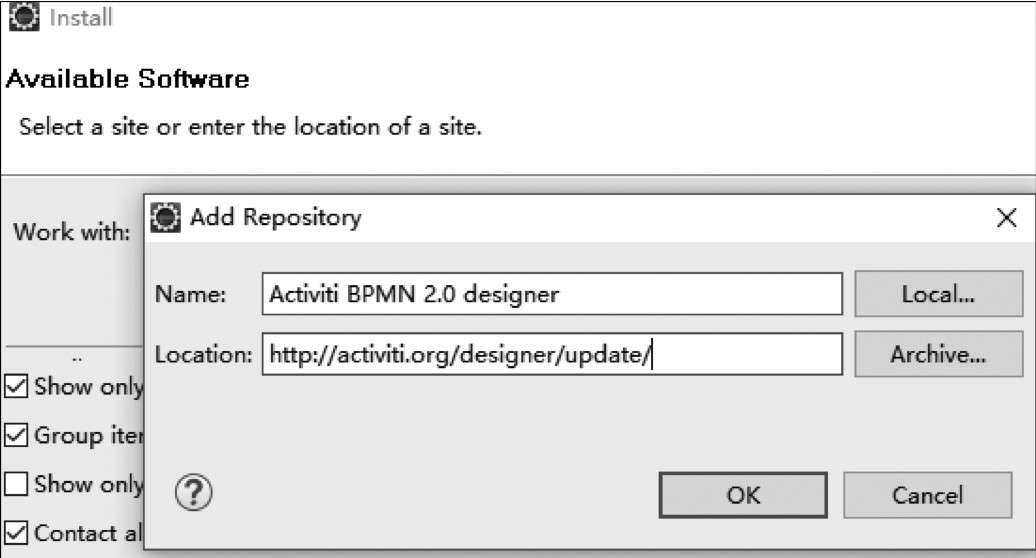Click the Name field containing Activiti BPMN 2.0 designer
Image resolution: width=1036 pixels, height=558 pixels.
[552, 294]
